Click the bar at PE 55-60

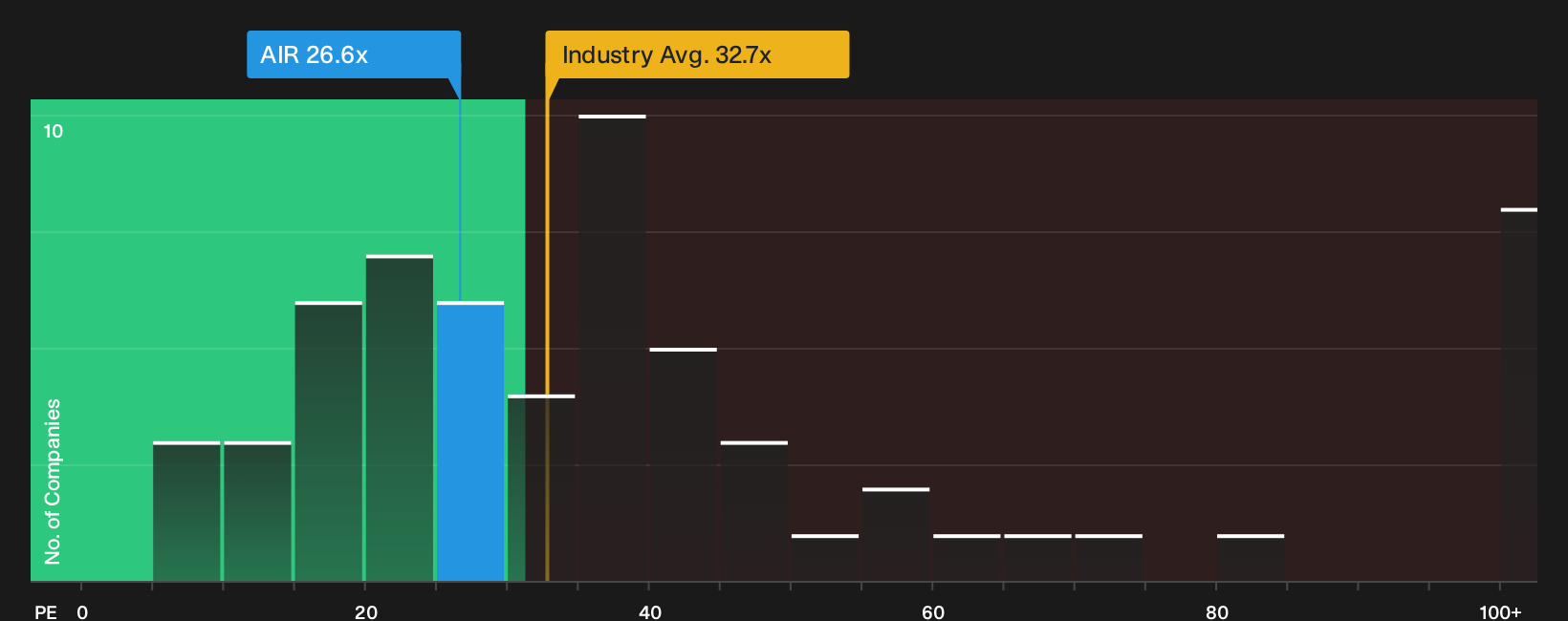(896, 534)
